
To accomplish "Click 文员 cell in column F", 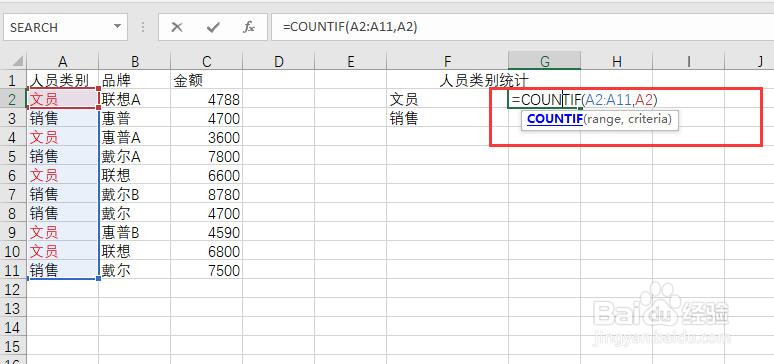I will [x=448, y=99].
